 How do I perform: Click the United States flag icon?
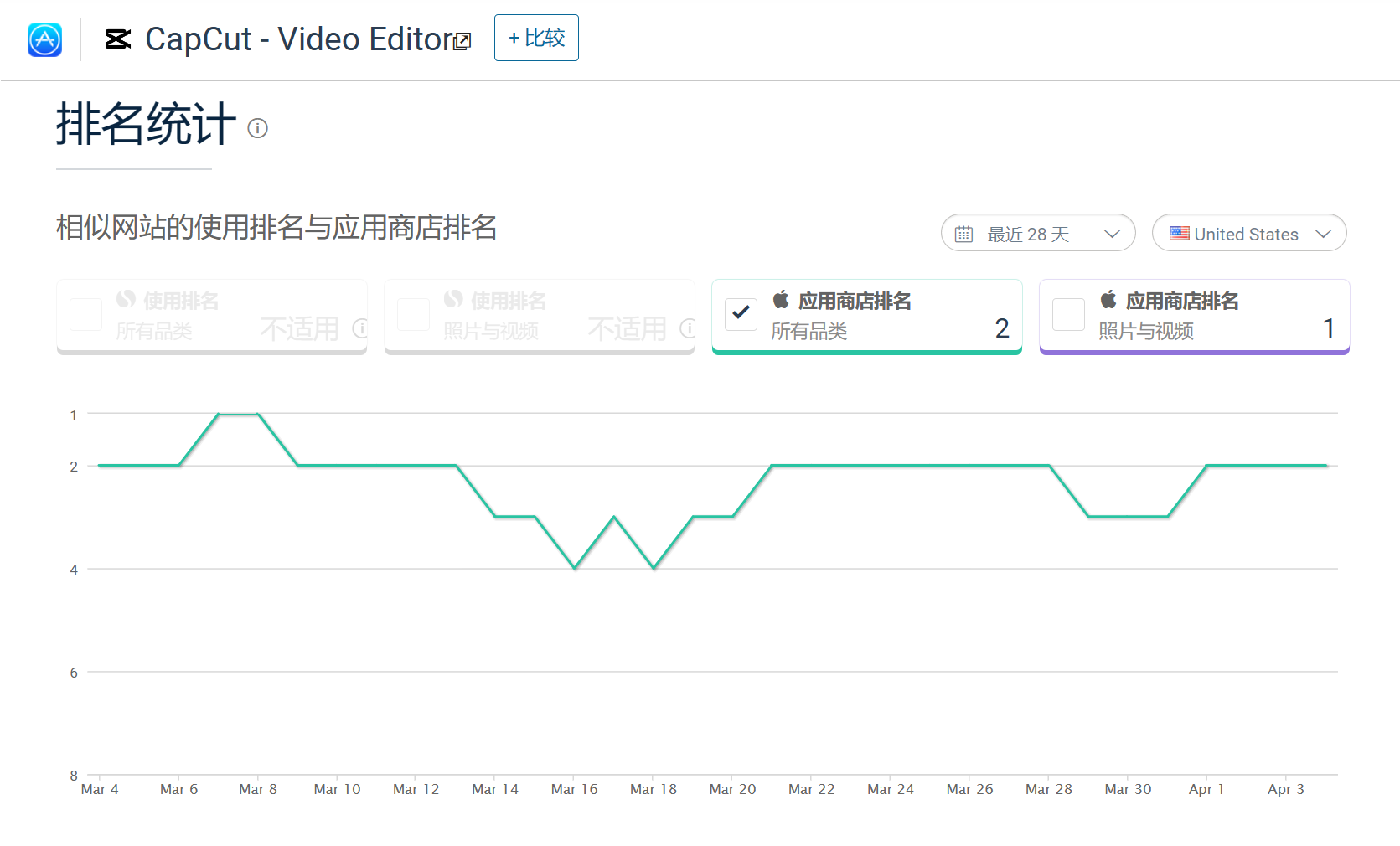point(1179,234)
